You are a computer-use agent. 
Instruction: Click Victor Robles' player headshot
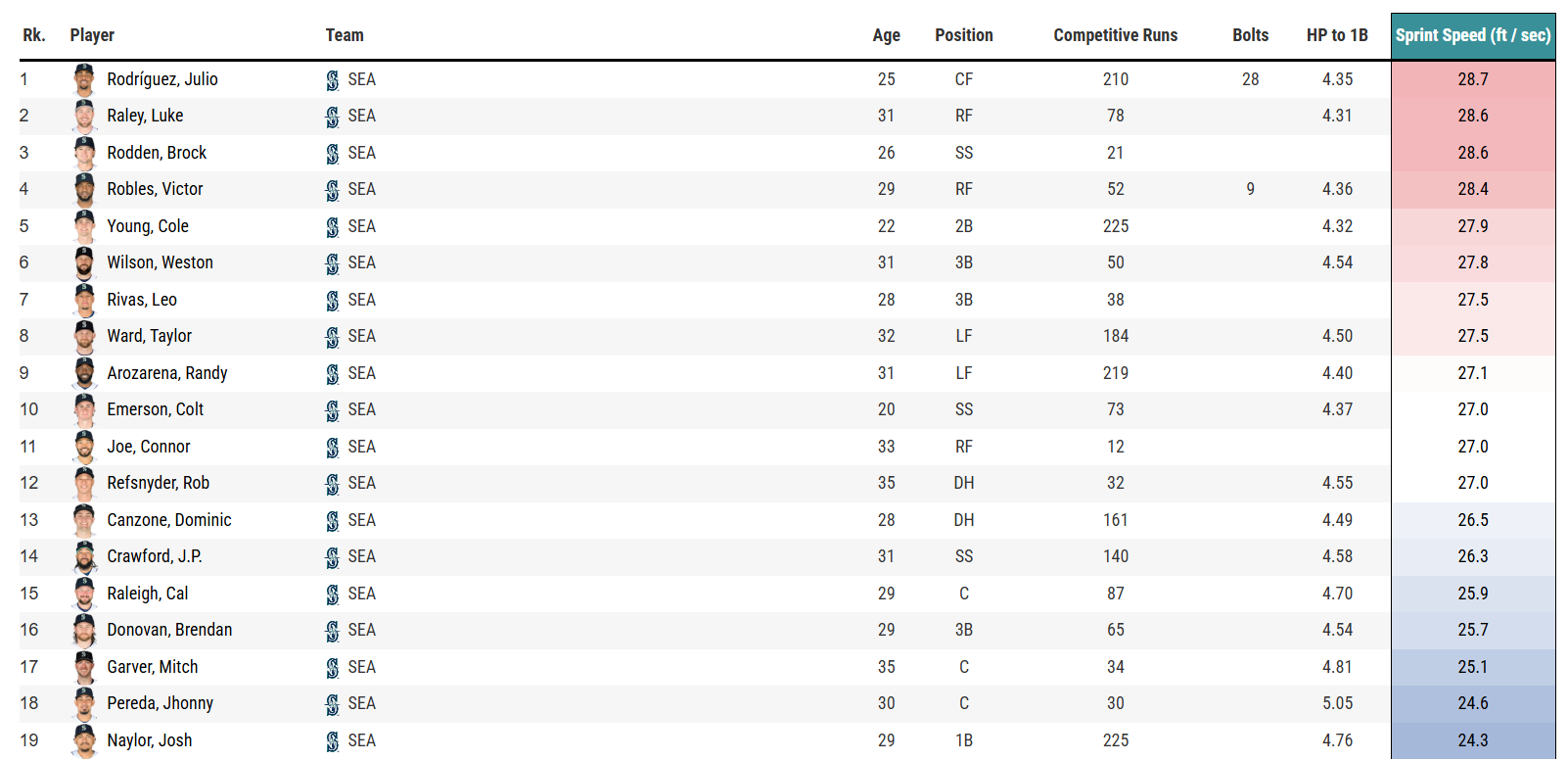point(85,190)
